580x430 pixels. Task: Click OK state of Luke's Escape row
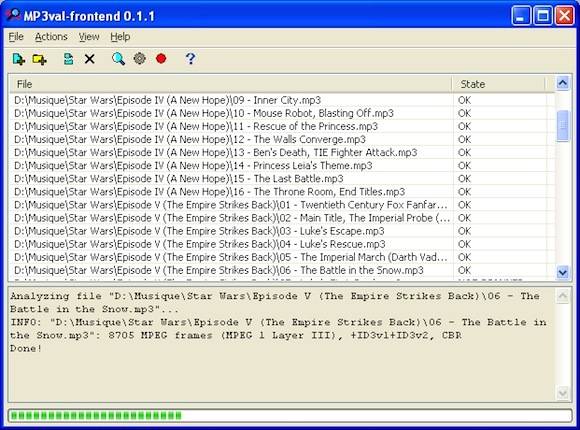(x=465, y=231)
